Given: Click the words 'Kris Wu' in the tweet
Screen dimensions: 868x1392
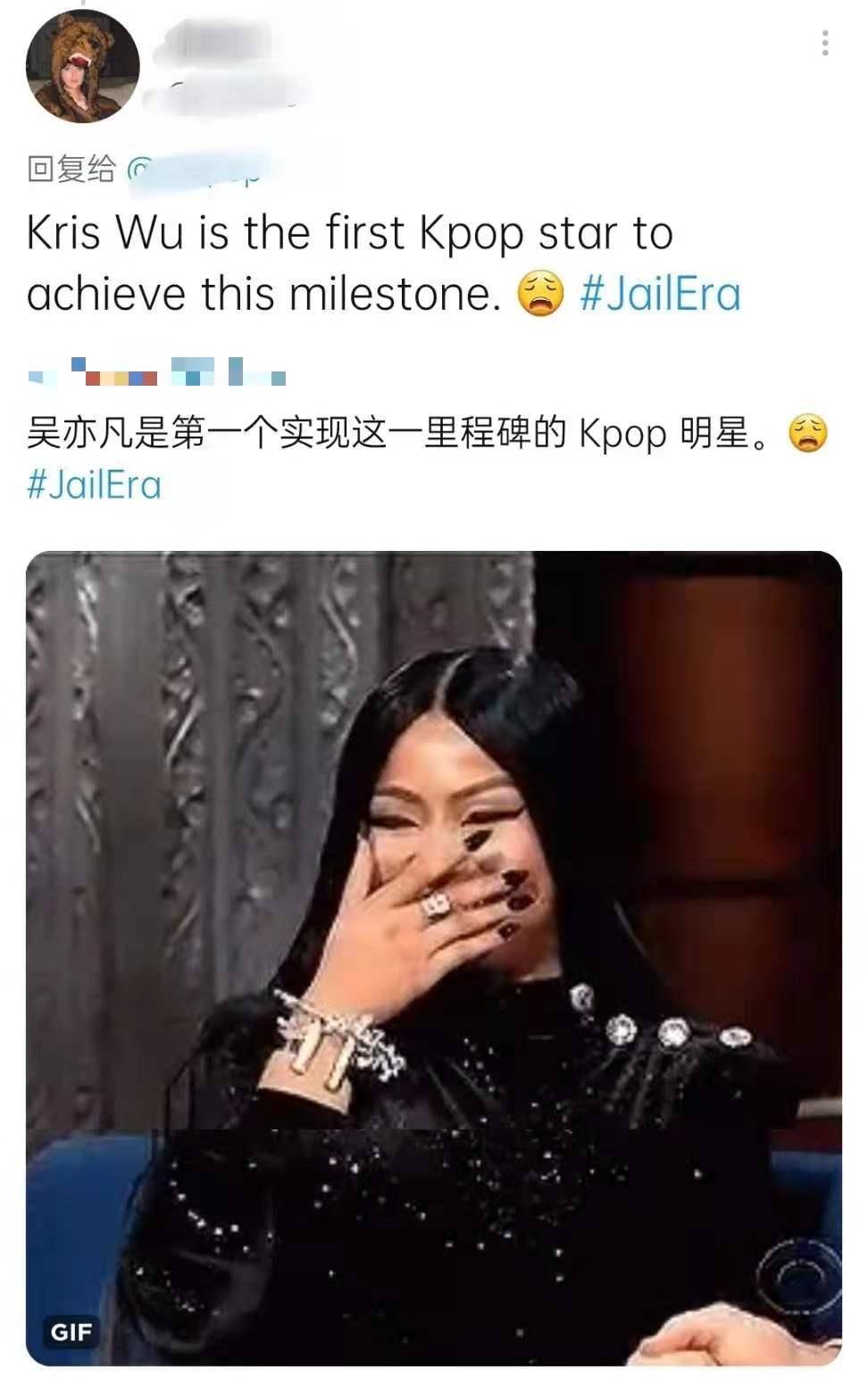Looking at the screenshot, I should (107, 233).
